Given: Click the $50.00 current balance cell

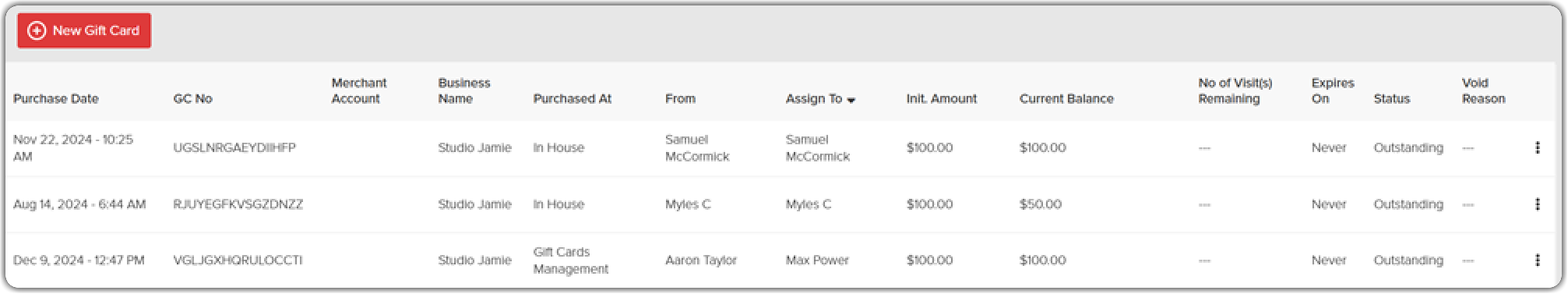Looking at the screenshot, I should (x=1040, y=204).
